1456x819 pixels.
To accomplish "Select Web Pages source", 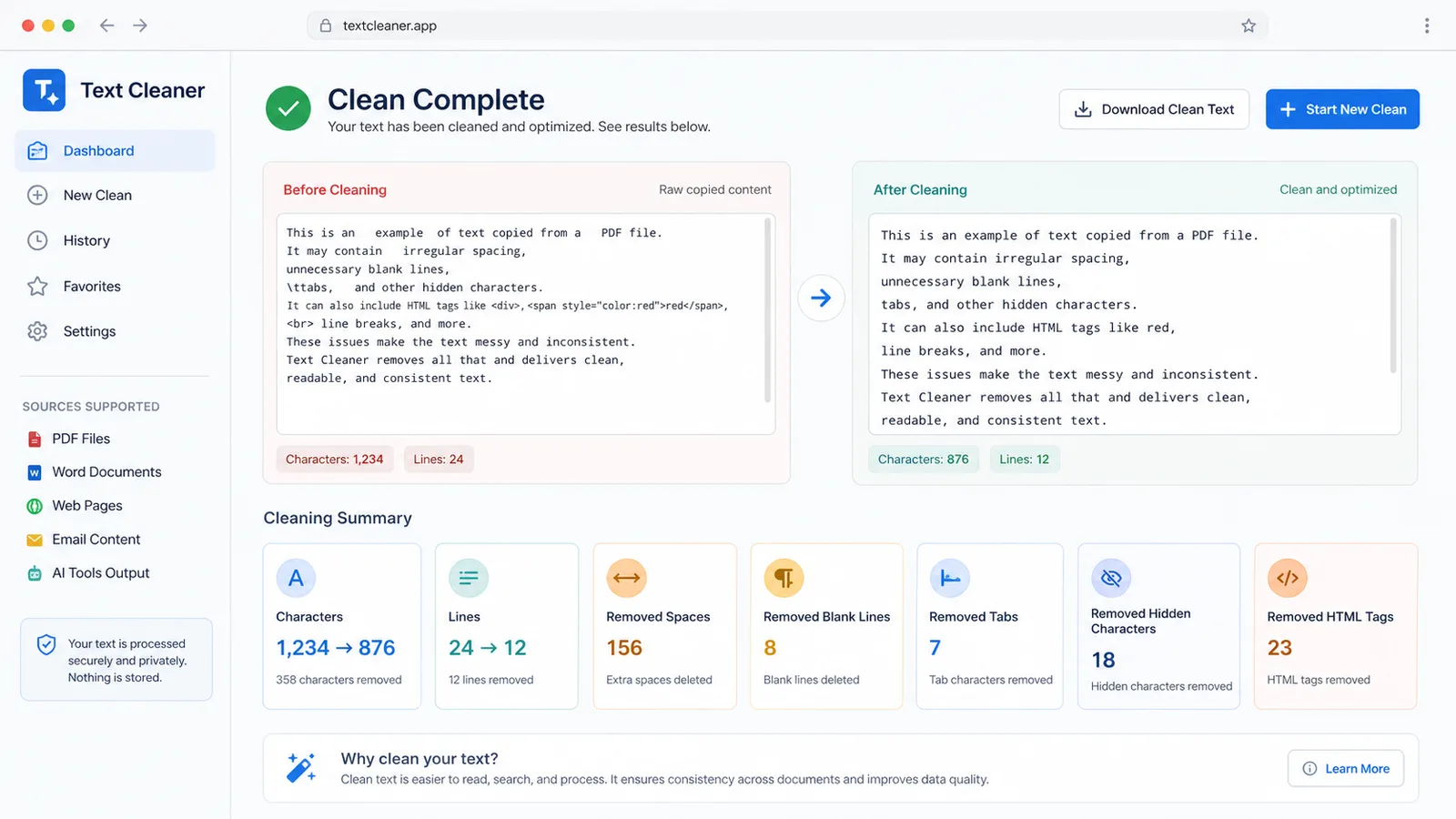I will (87, 506).
